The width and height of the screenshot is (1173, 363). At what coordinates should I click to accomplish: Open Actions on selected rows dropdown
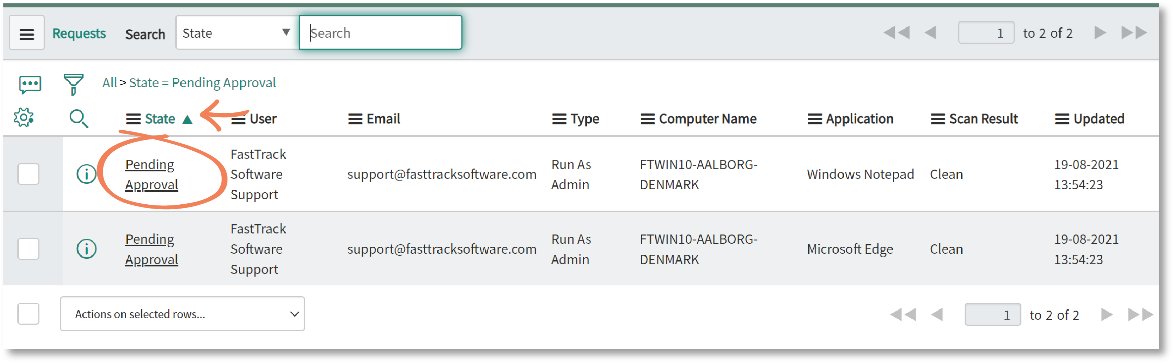pyautogui.click(x=183, y=314)
